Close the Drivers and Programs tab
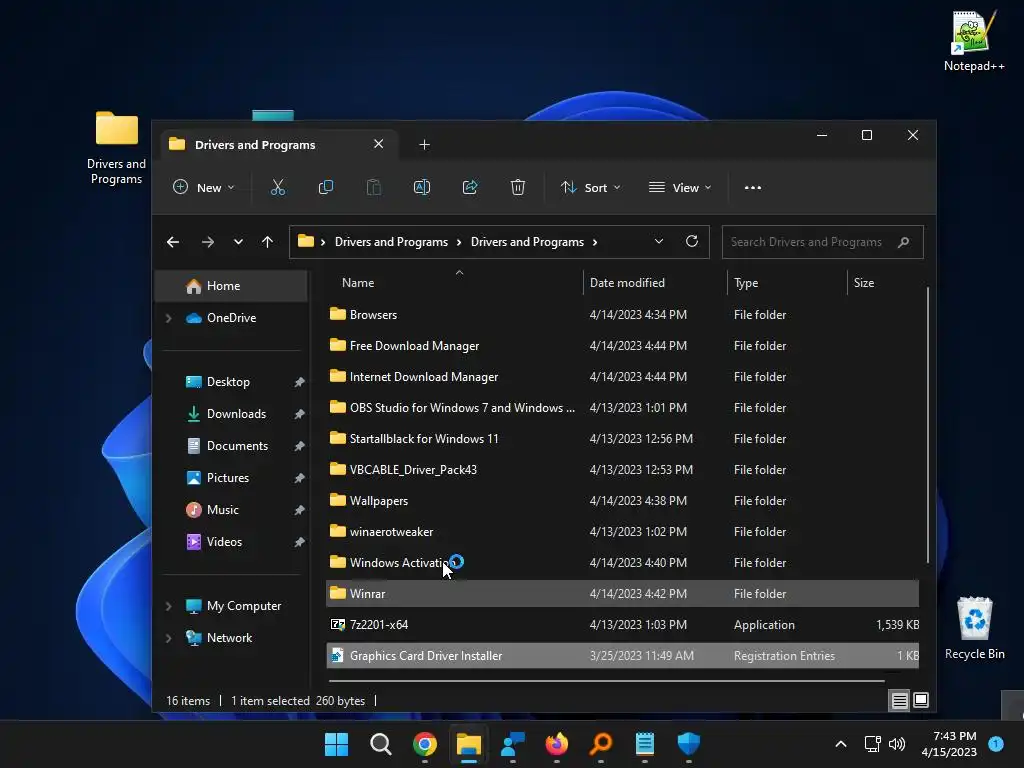Image resolution: width=1024 pixels, height=768 pixels. click(378, 144)
